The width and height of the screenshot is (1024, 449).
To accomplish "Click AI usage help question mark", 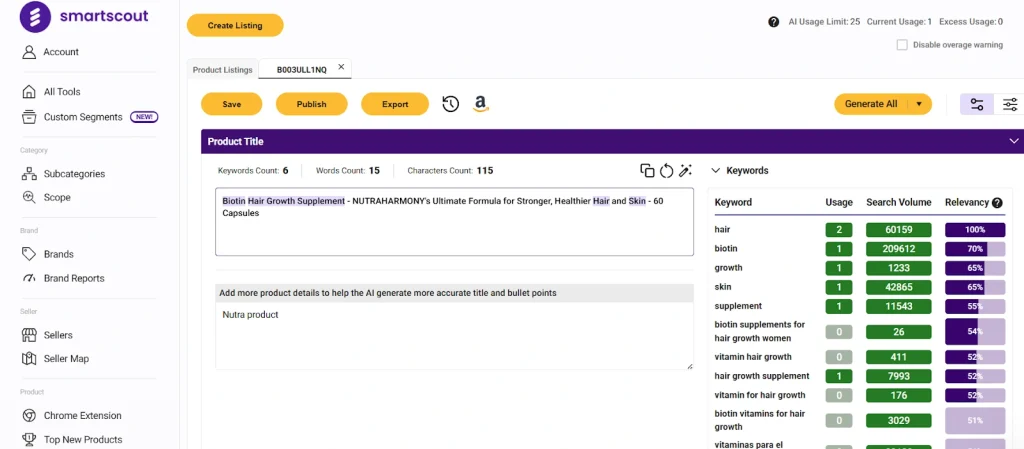I will (x=774, y=22).
